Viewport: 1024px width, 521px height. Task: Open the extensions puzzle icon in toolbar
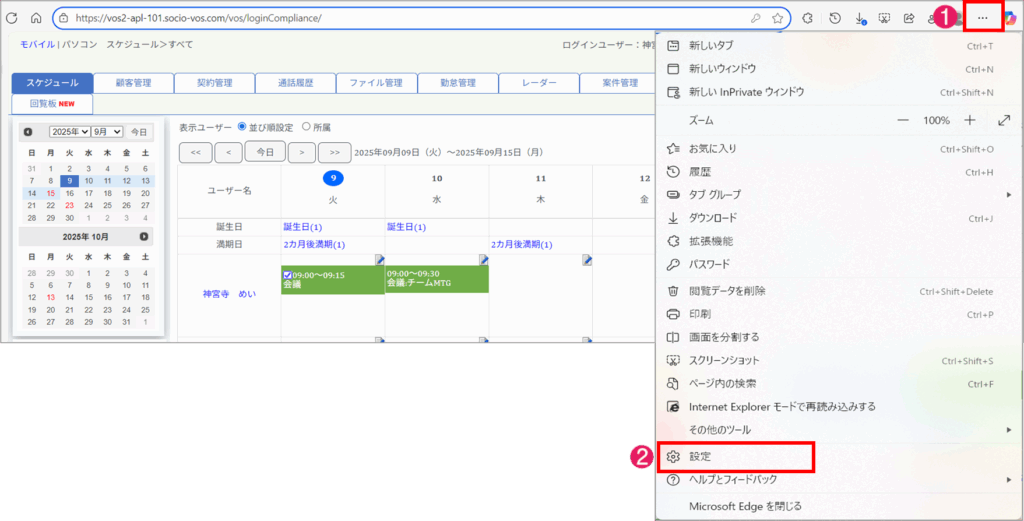tap(808, 18)
